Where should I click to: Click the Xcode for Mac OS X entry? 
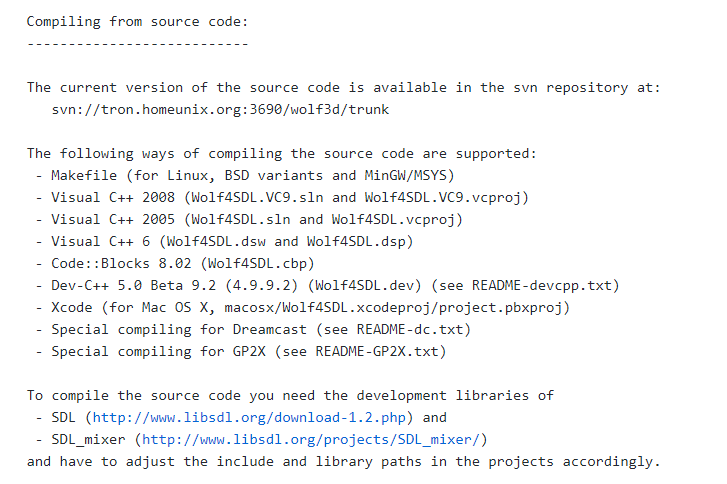point(303,308)
